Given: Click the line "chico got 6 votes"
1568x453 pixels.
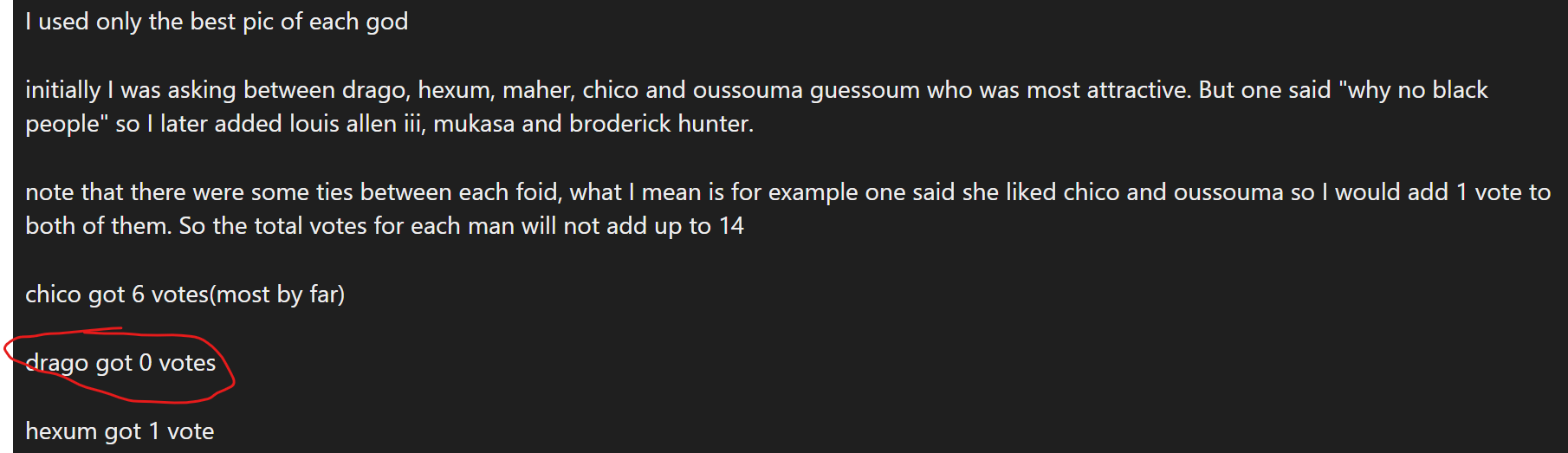Looking at the screenshot, I should pos(117,294).
